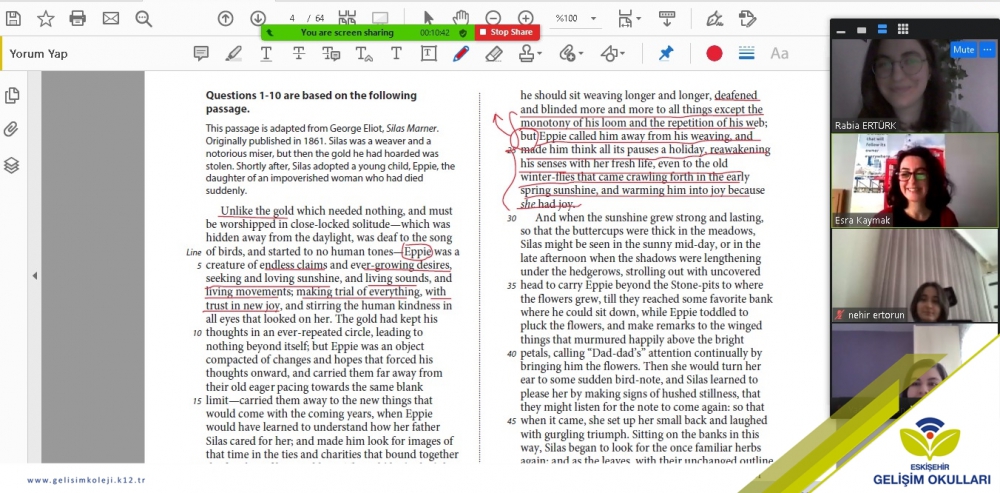Expand the collapsed left navigation pane arrow
Screen dimensions: 1000x493
pos(34,276)
